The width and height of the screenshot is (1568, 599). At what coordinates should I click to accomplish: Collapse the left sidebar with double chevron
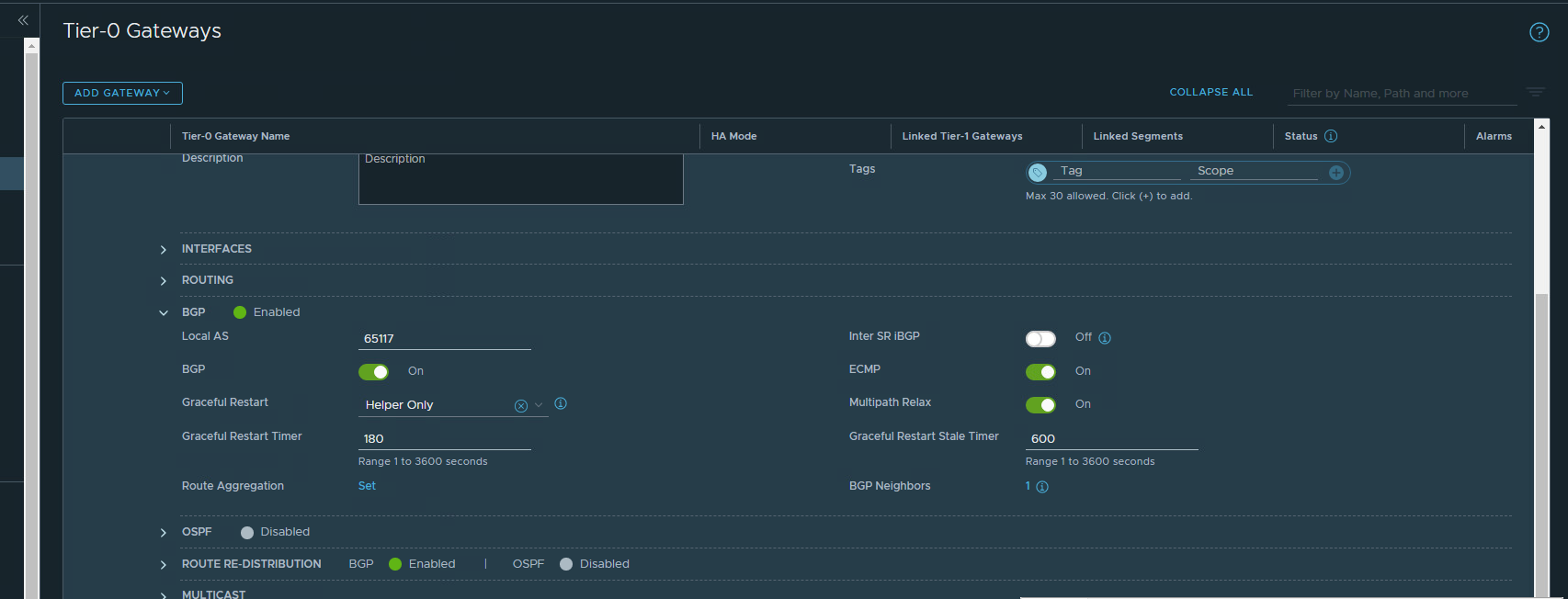click(23, 19)
